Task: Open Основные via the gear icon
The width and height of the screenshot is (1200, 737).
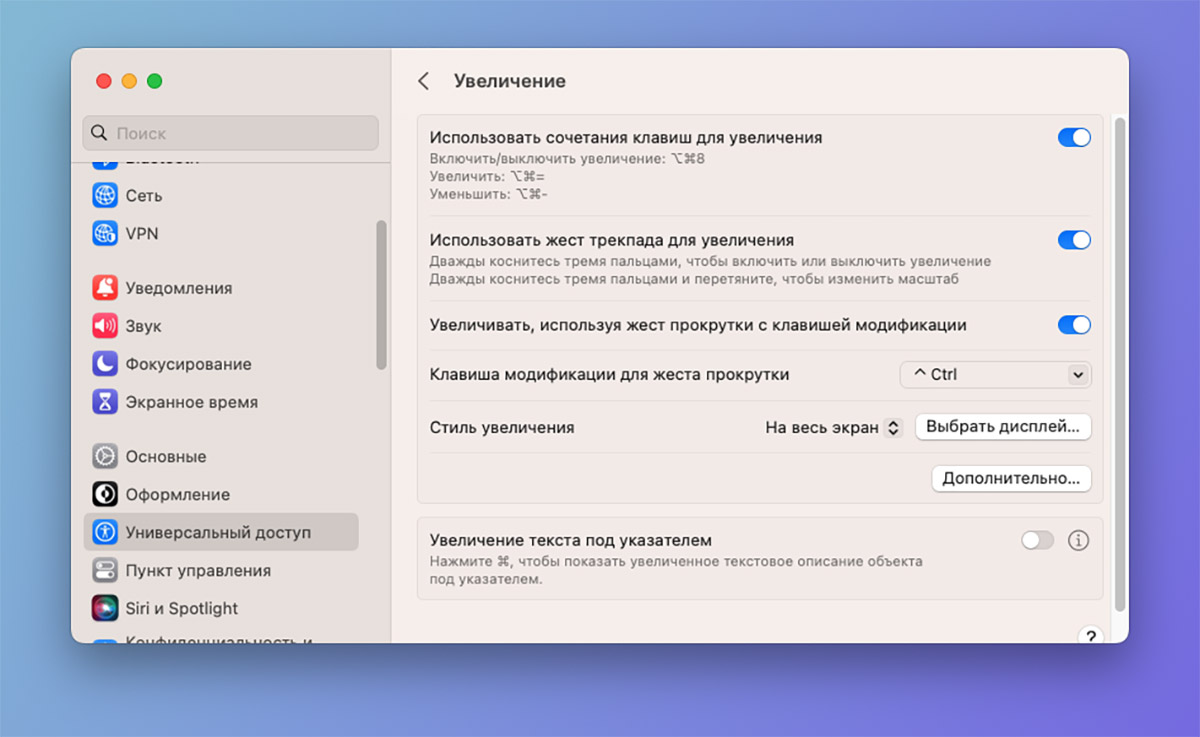Action: 105,457
